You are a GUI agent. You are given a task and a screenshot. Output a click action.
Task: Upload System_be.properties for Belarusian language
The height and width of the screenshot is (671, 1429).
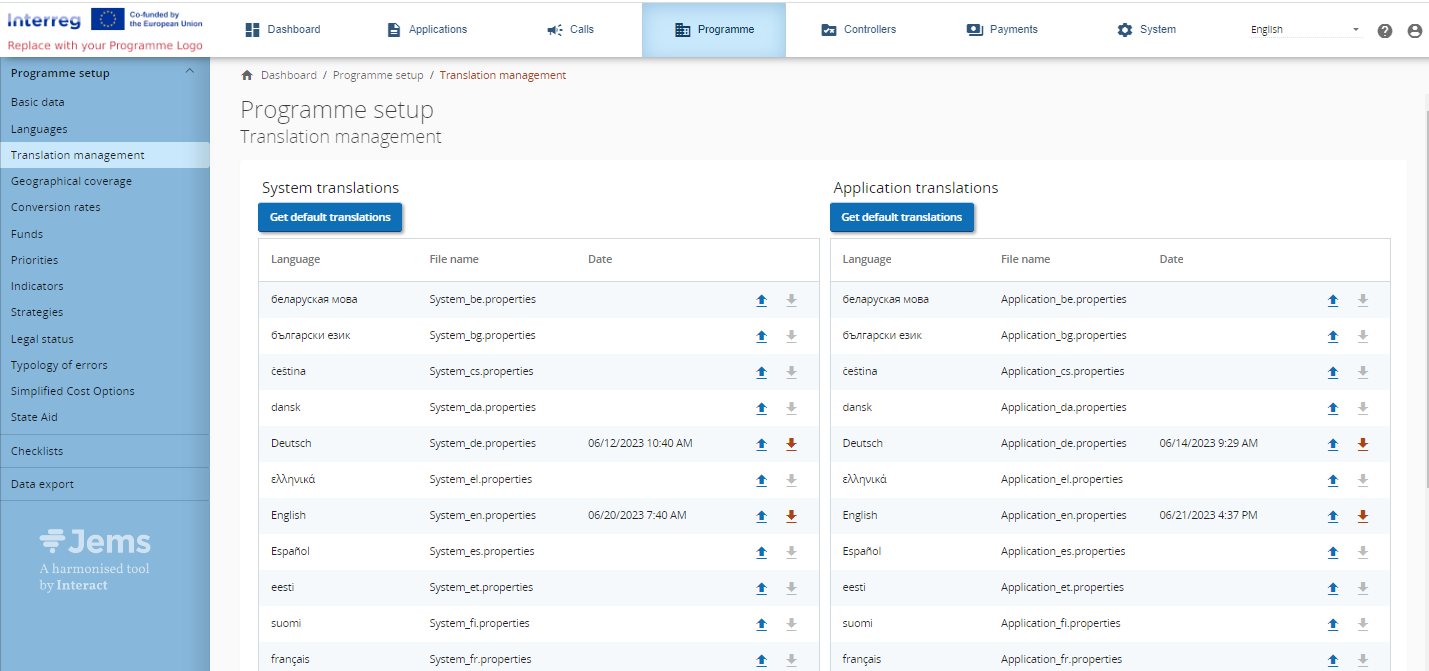(x=761, y=300)
